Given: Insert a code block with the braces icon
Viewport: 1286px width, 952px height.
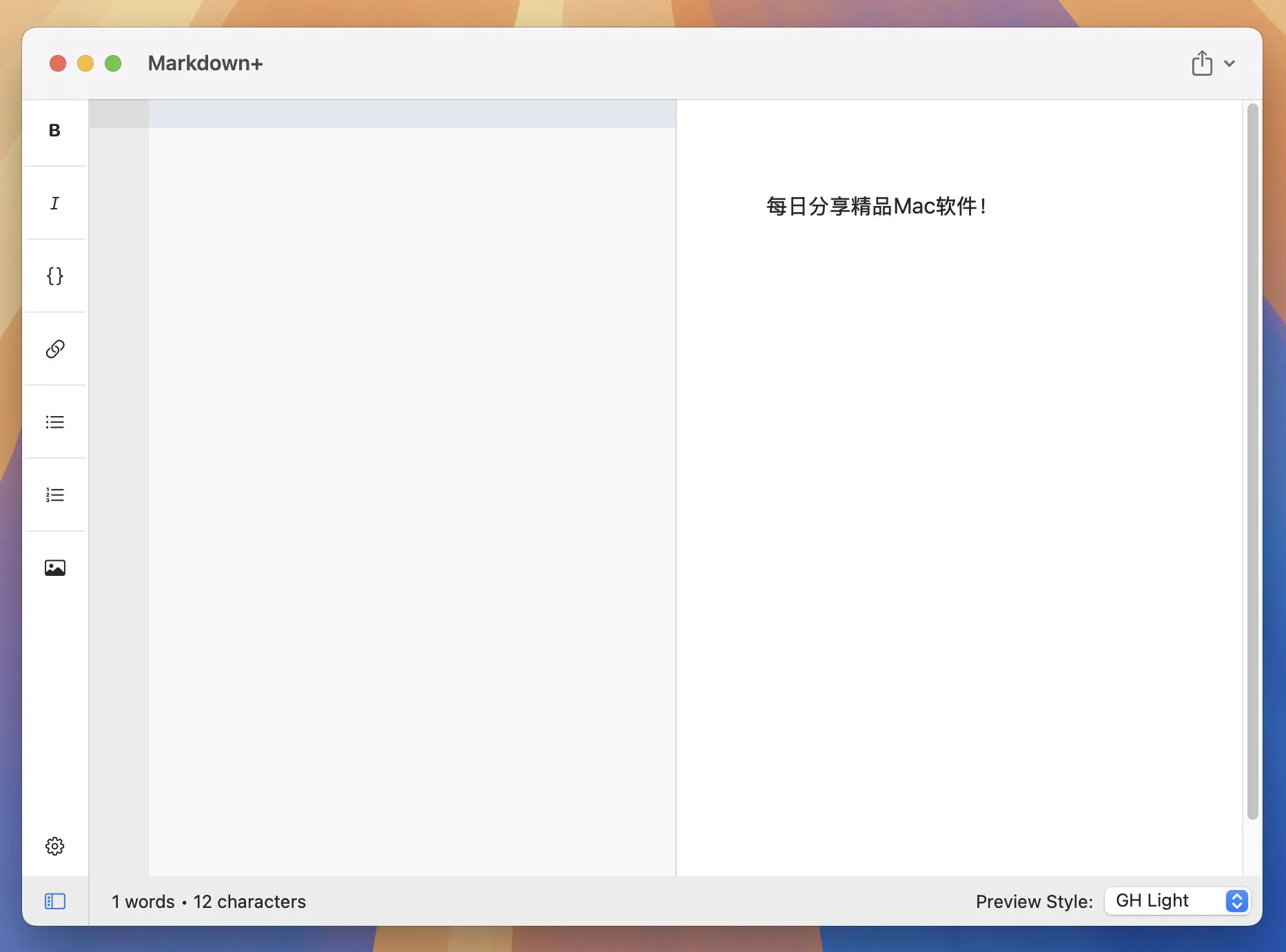Looking at the screenshot, I should coord(54,276).
